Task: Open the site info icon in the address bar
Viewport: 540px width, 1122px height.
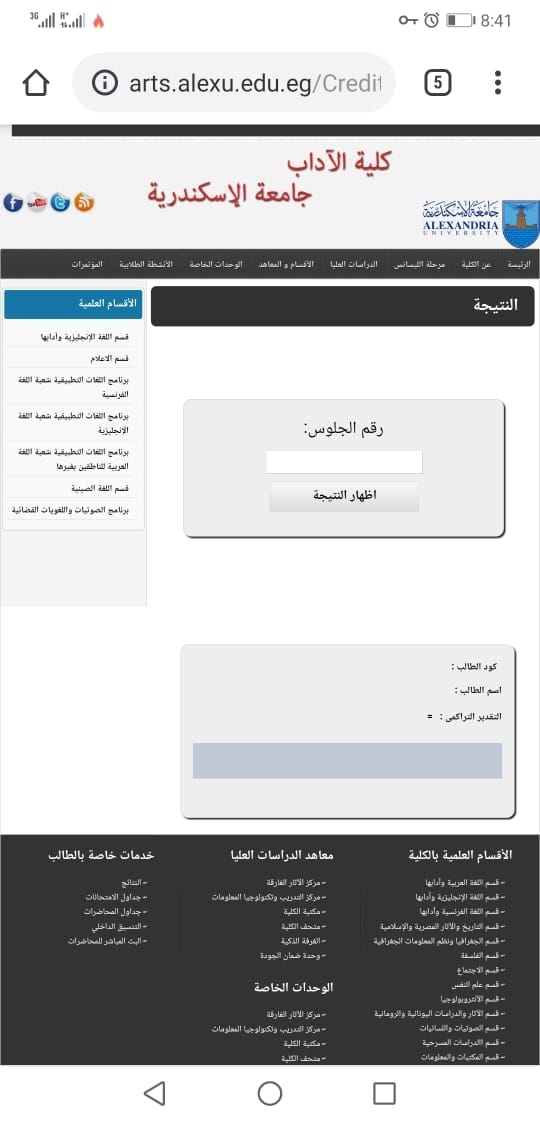Action: (104, 84)
